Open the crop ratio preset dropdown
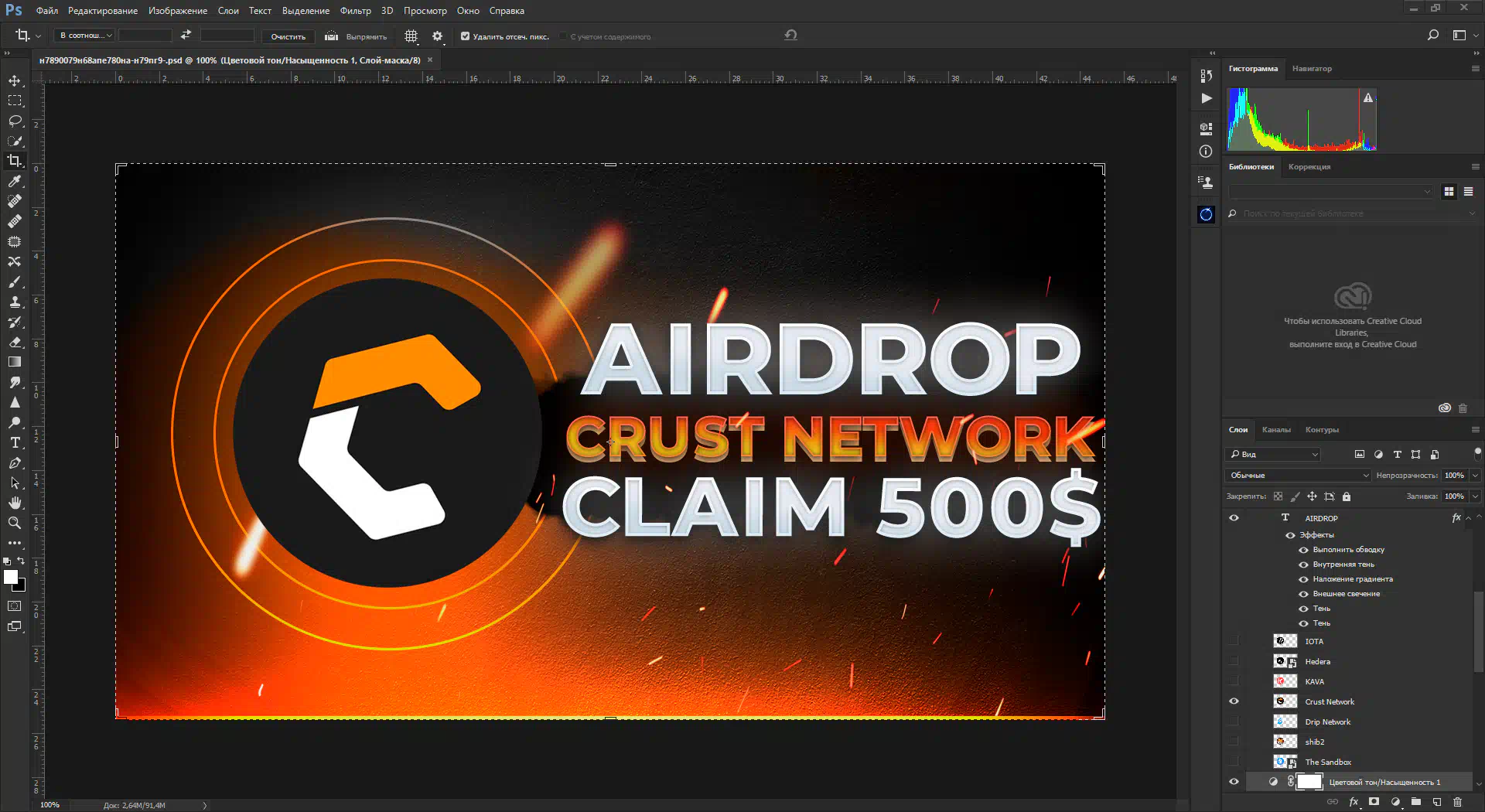Image resolution: width=1485 pixels, height=812 pixels. click(86, 36)
